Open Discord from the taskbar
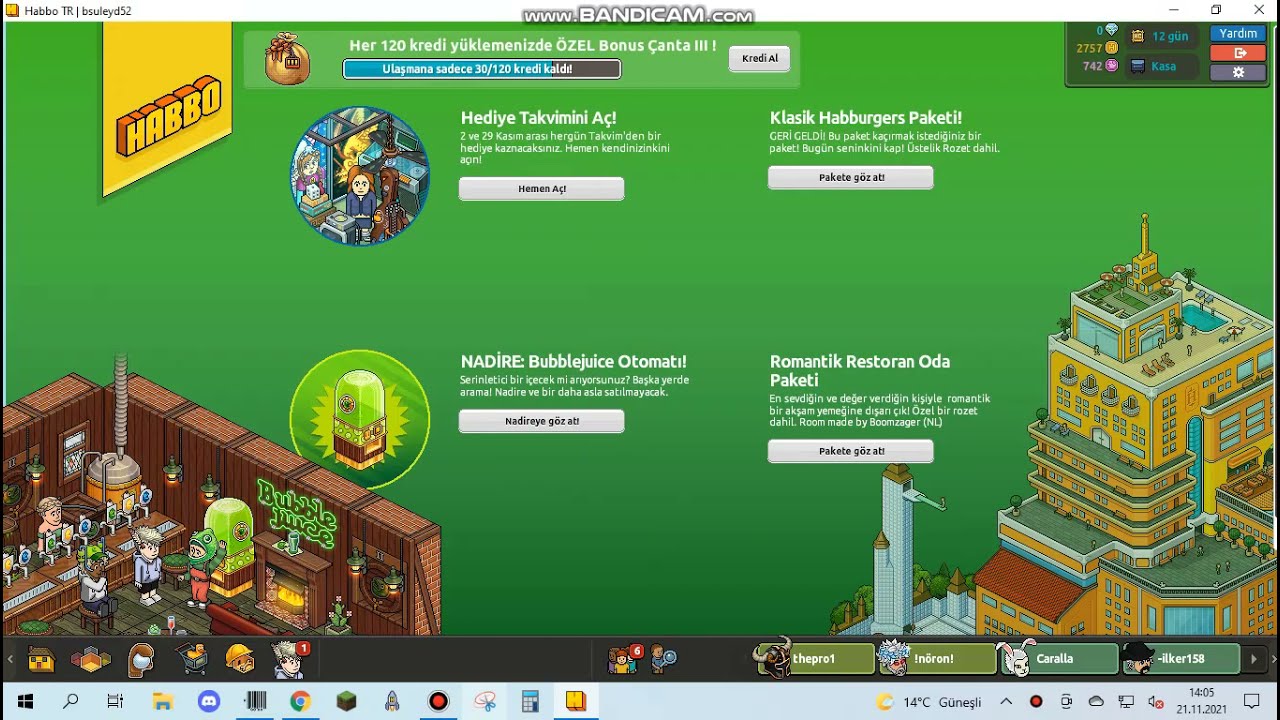This screenshot has width=1280, height=720. tap(208, 701)
